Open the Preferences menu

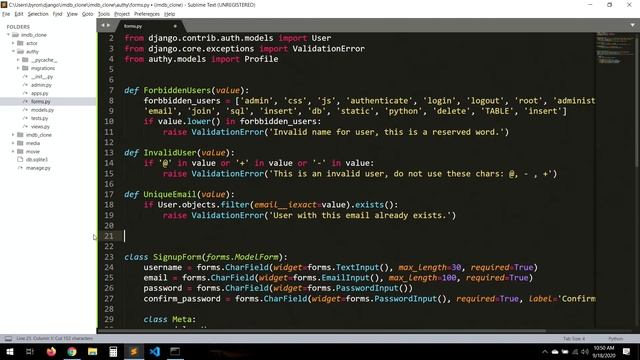click(x=147, y=14)
